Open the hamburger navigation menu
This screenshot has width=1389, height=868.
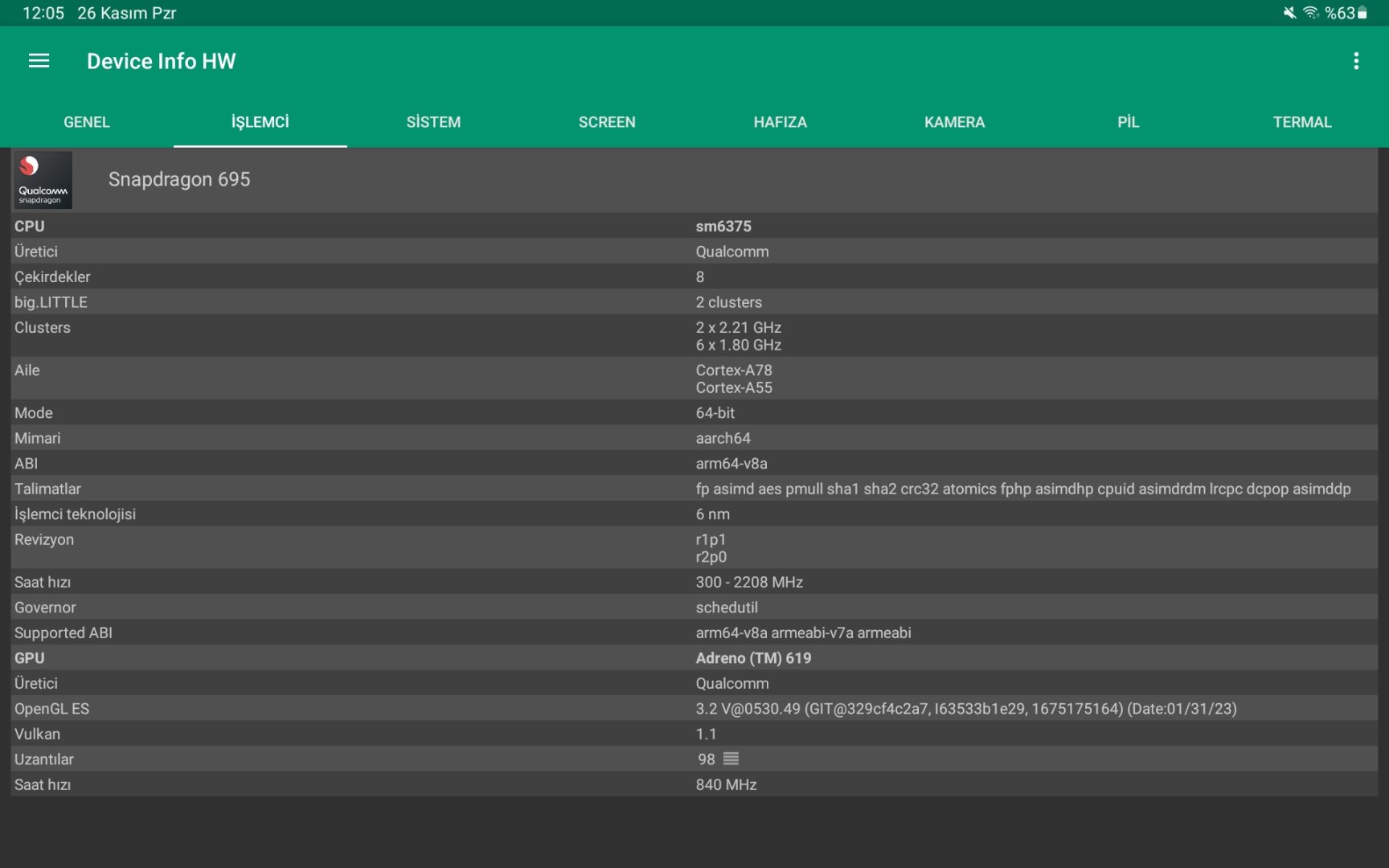coord(39,61)
